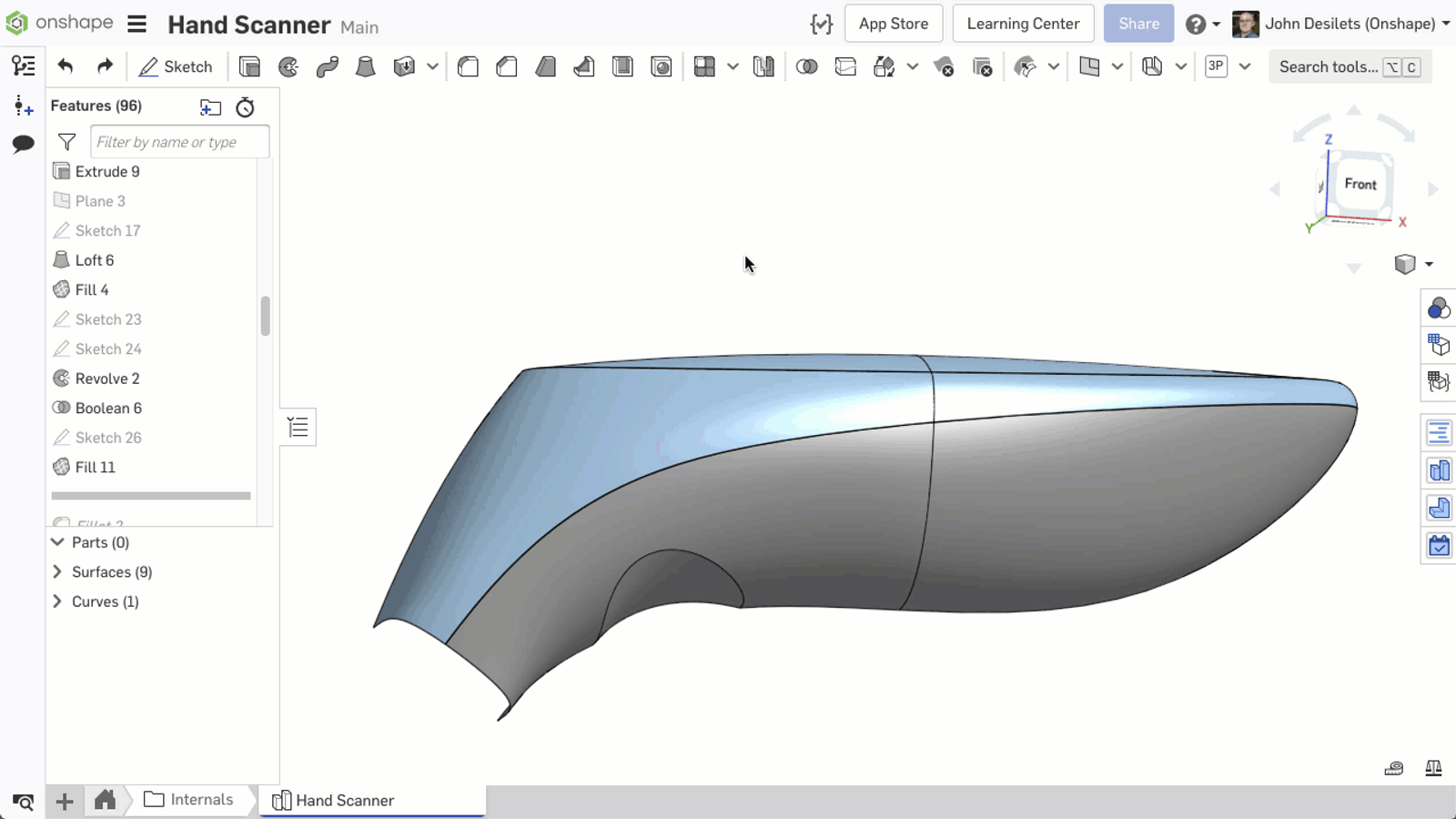
Task: Click the Mirror tool icon
Action: 763,66
